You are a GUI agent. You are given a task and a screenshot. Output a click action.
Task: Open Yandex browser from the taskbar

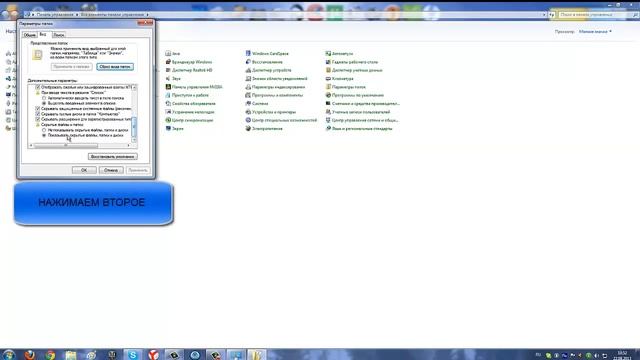(153, 354)
